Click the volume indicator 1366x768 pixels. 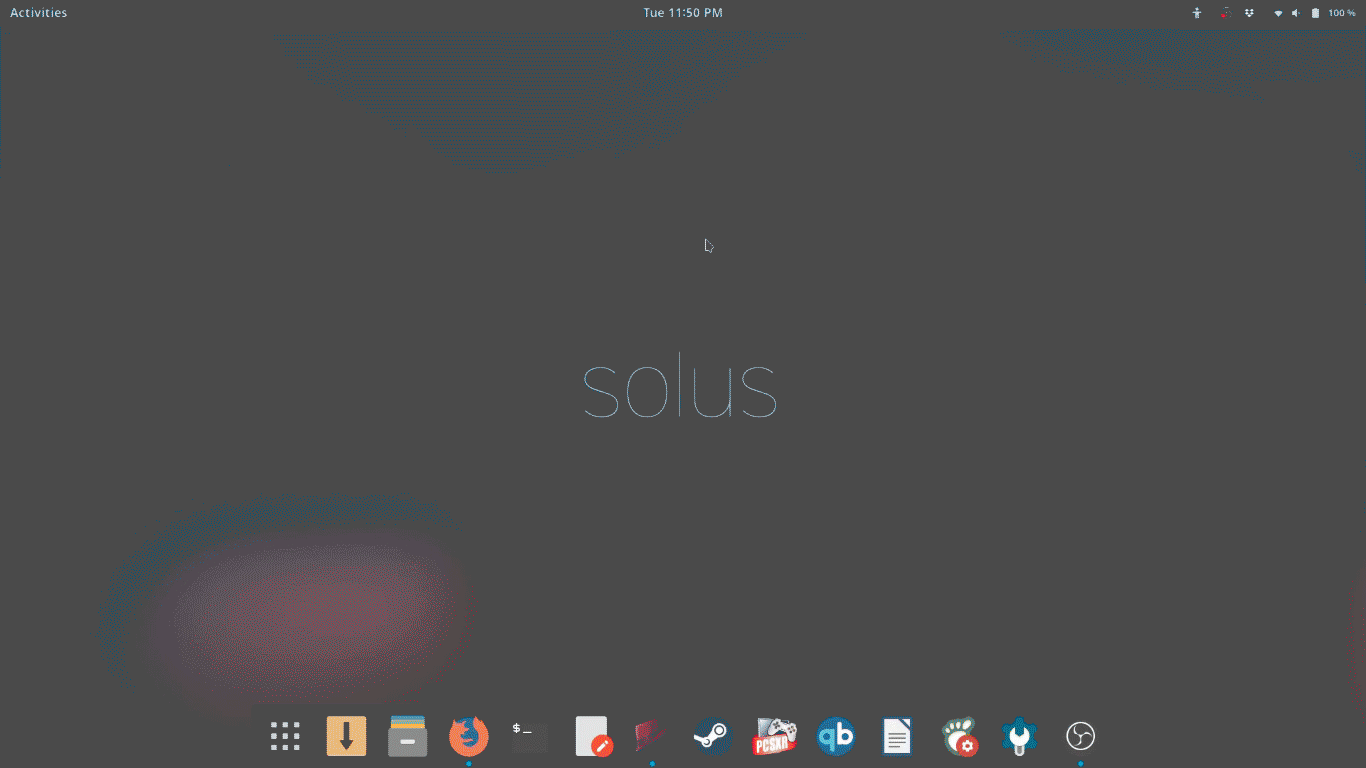pyautogui.click(x=1296, y=12)
